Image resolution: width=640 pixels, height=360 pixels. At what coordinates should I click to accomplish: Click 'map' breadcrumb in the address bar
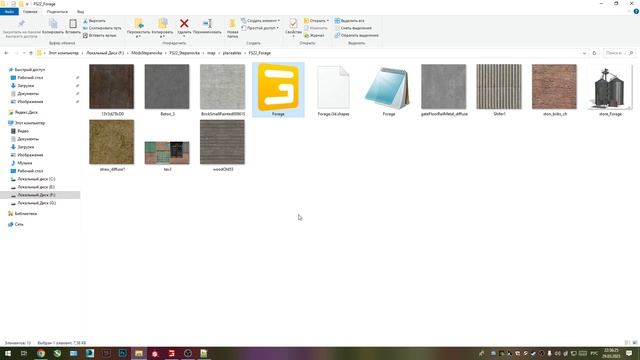pos(211,53)
